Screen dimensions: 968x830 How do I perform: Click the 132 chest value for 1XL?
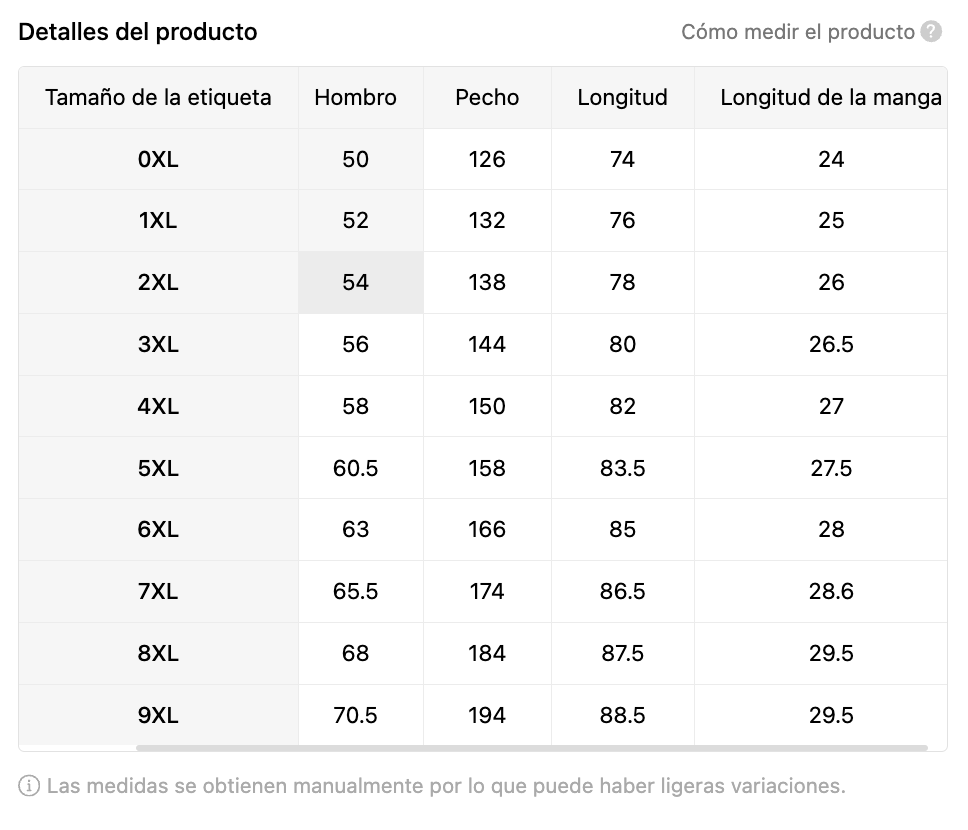(x=487, y=221)
